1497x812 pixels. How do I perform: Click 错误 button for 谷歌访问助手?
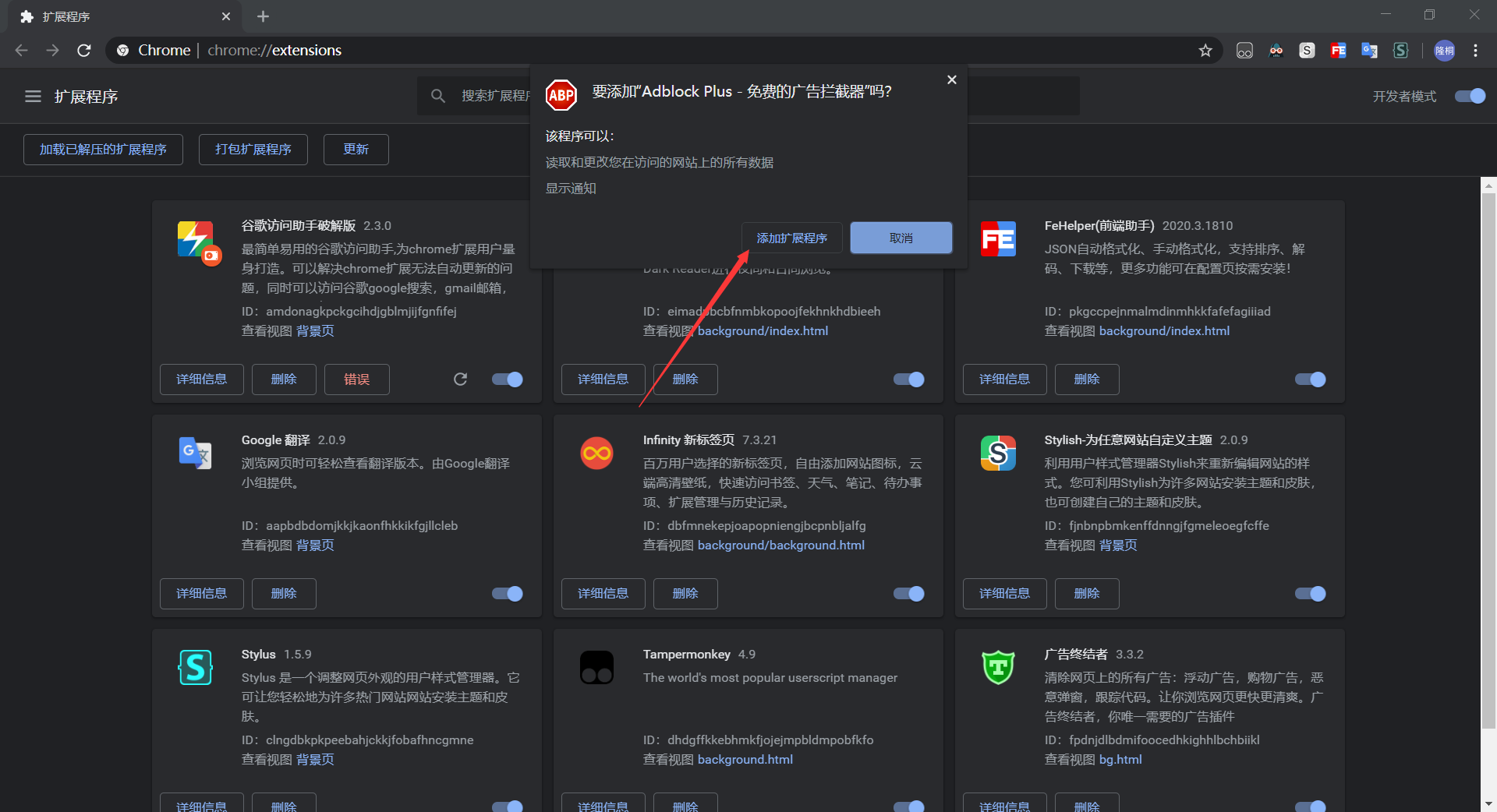[357, 380]
